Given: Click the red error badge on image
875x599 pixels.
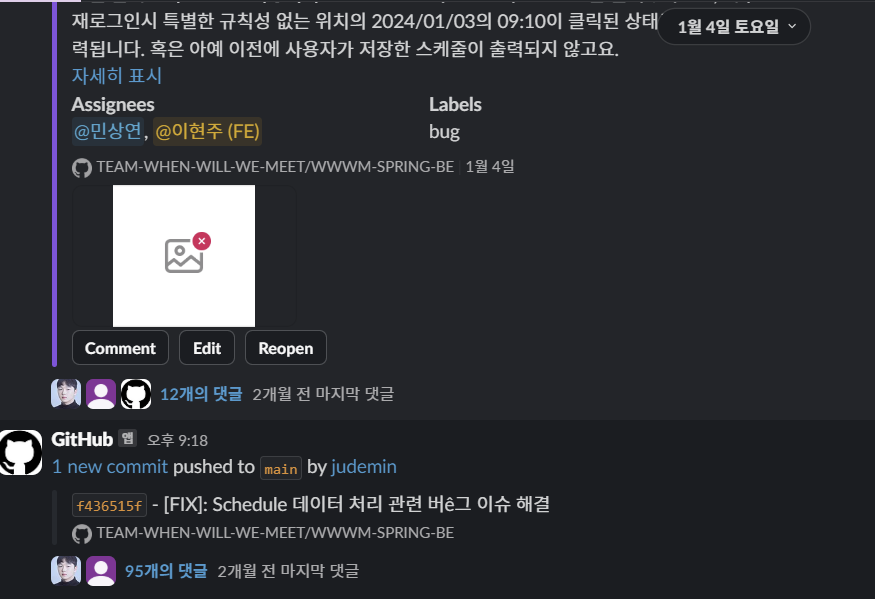Looking at the screenshot, I should pyautogui.click(x=201, y=241).
